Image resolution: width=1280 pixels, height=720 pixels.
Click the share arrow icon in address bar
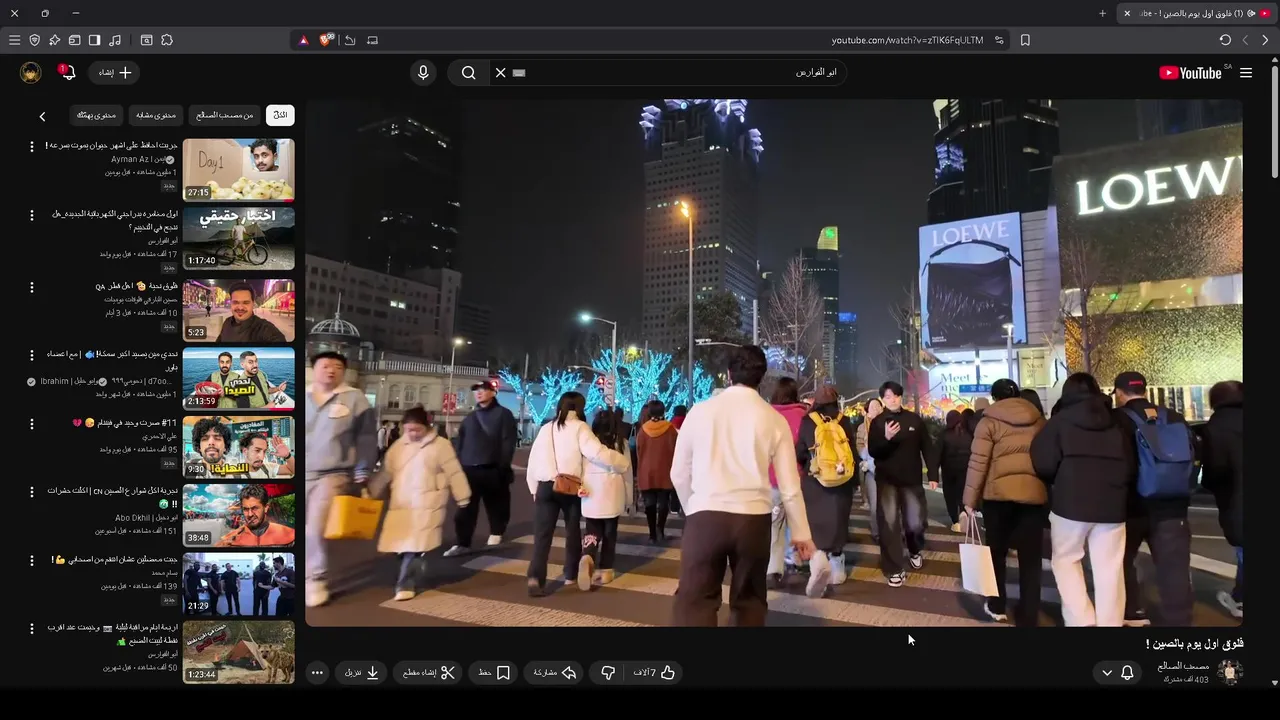pos(350,40)
